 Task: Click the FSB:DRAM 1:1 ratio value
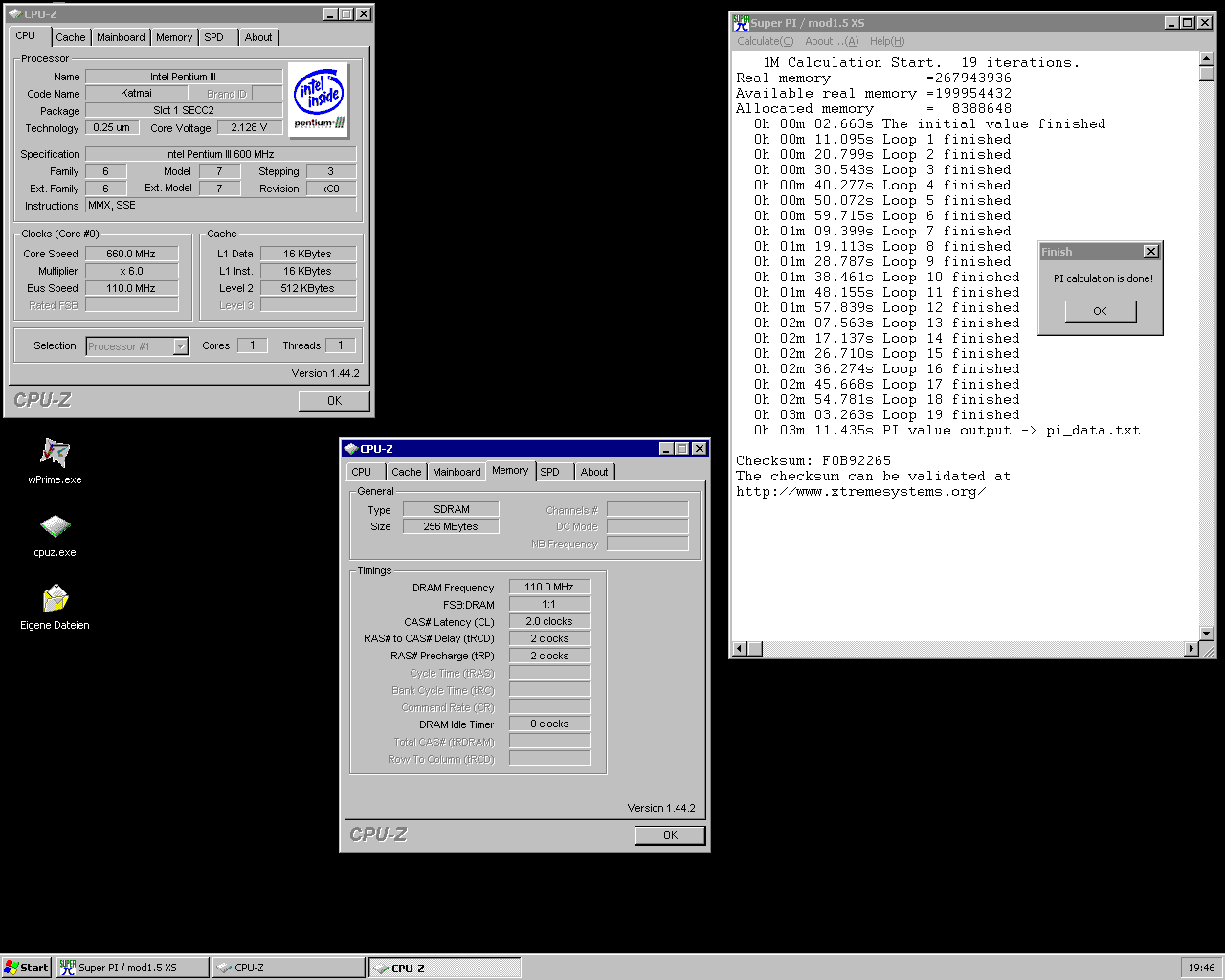pyautogui.click(x=549, y=604)
